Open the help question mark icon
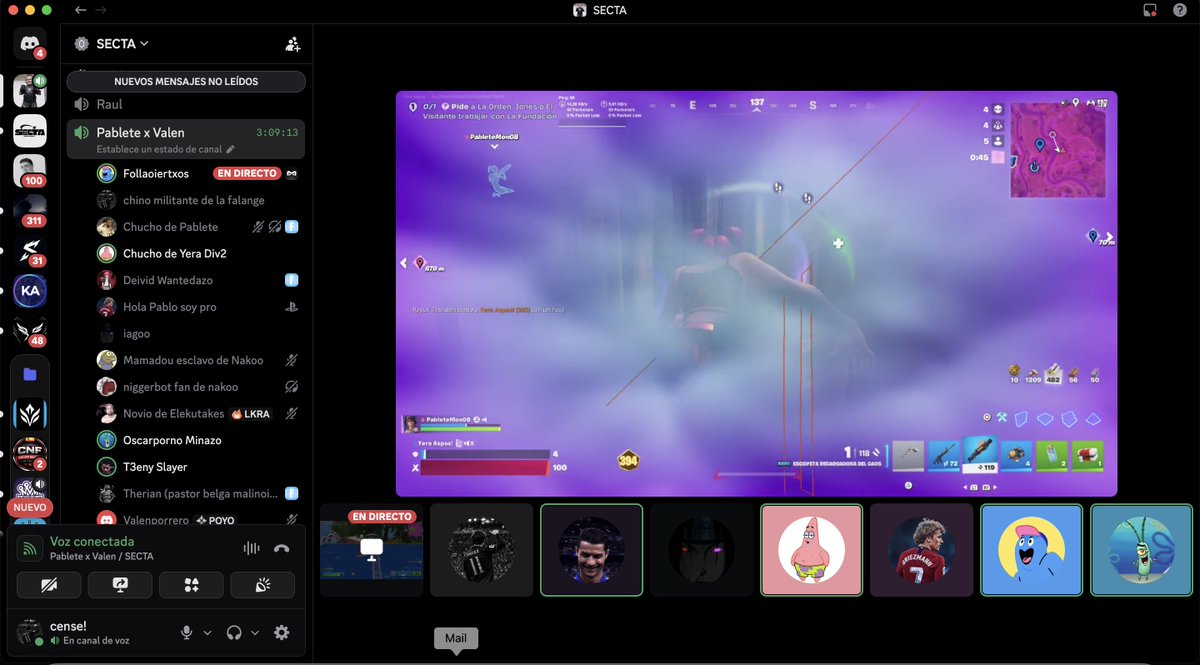The width and height of the screenshot is (1200, 665). tap(1180, 10)
